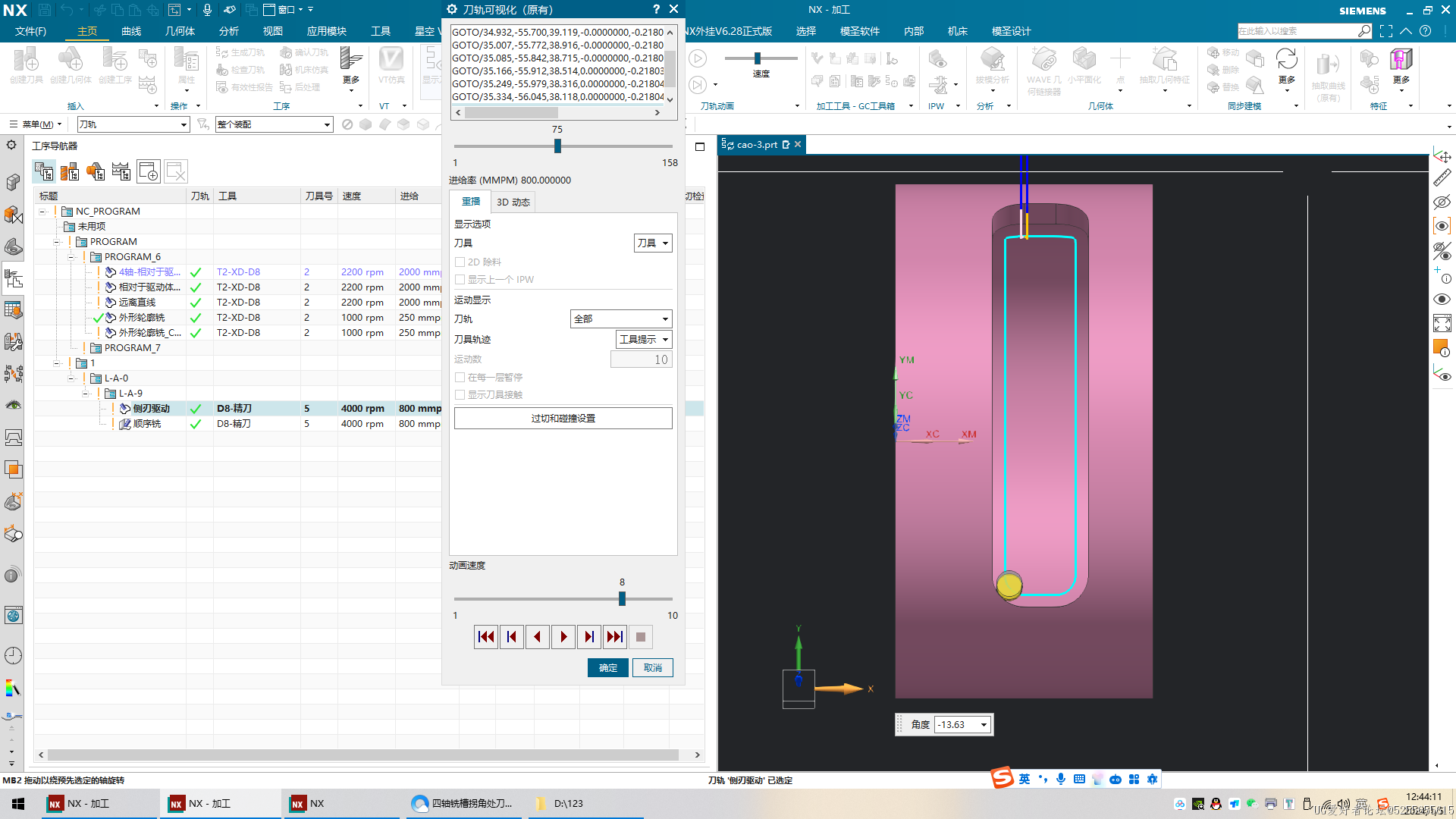Click the 确定 button
The image size is (1456, 819).
[608, 668]
